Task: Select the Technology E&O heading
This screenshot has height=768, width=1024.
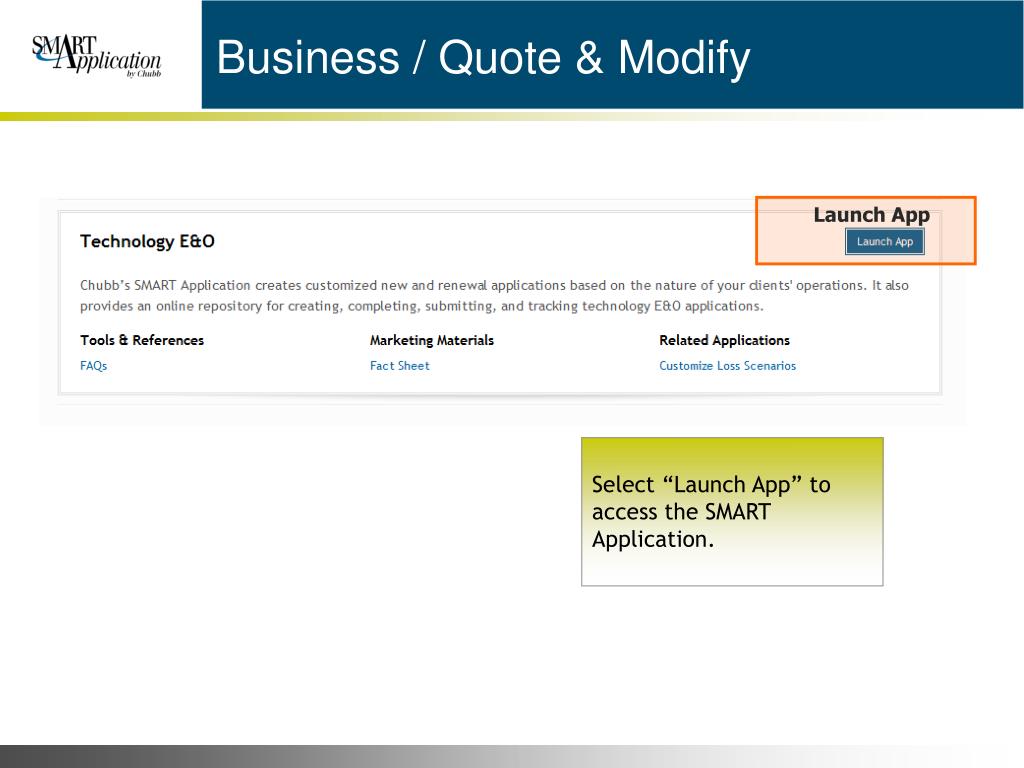Action: point(147,242)
